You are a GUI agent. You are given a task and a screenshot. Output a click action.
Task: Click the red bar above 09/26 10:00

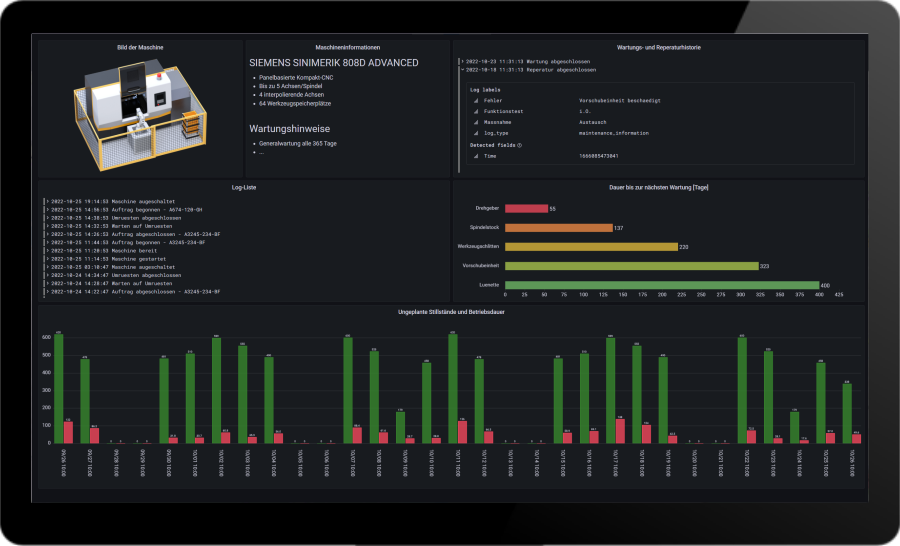[x=68, y=432]
